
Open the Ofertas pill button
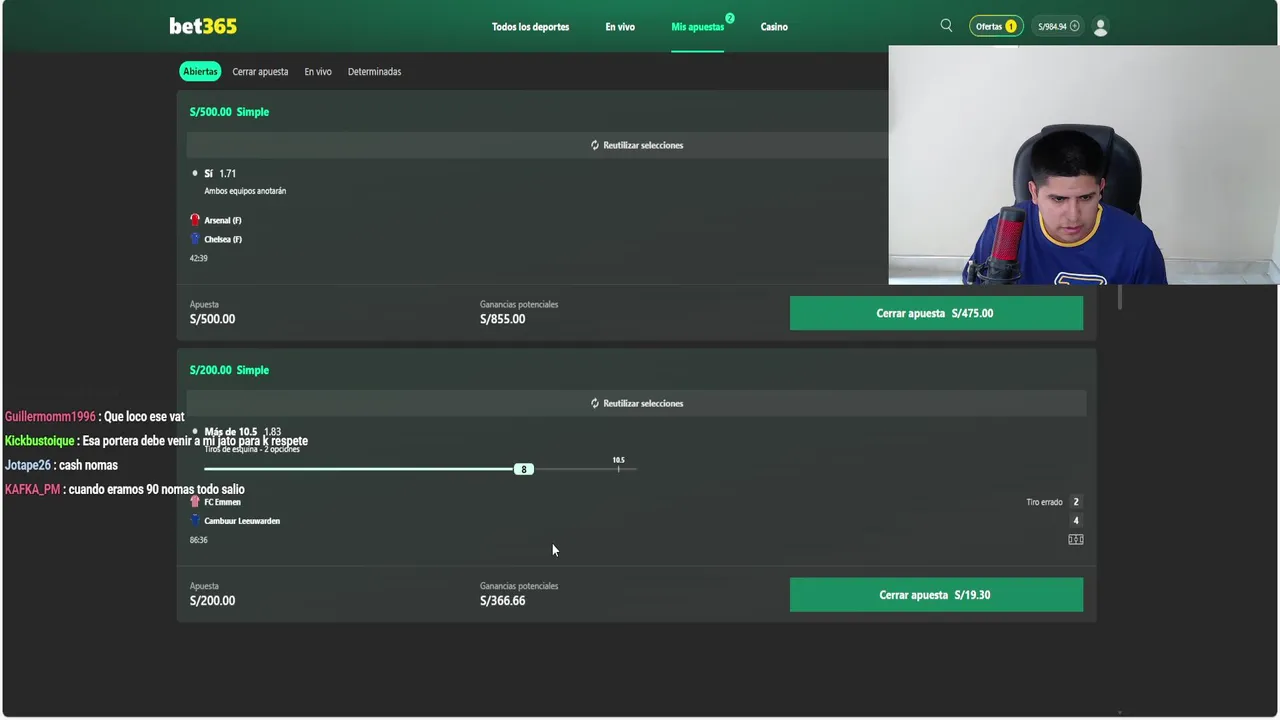pos(996,27)
